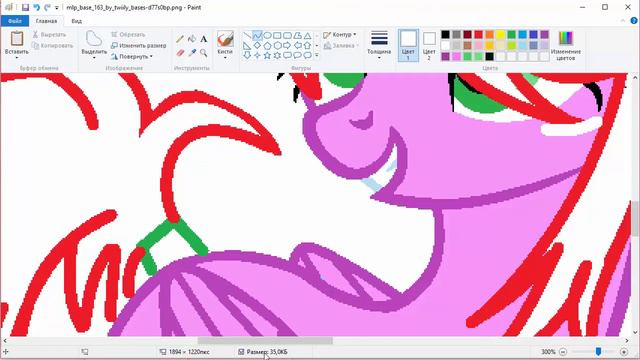Click the Redo arrow in title bar
Image resolution: width=640 pixels, height=360 pixels.
pos(47,7)
